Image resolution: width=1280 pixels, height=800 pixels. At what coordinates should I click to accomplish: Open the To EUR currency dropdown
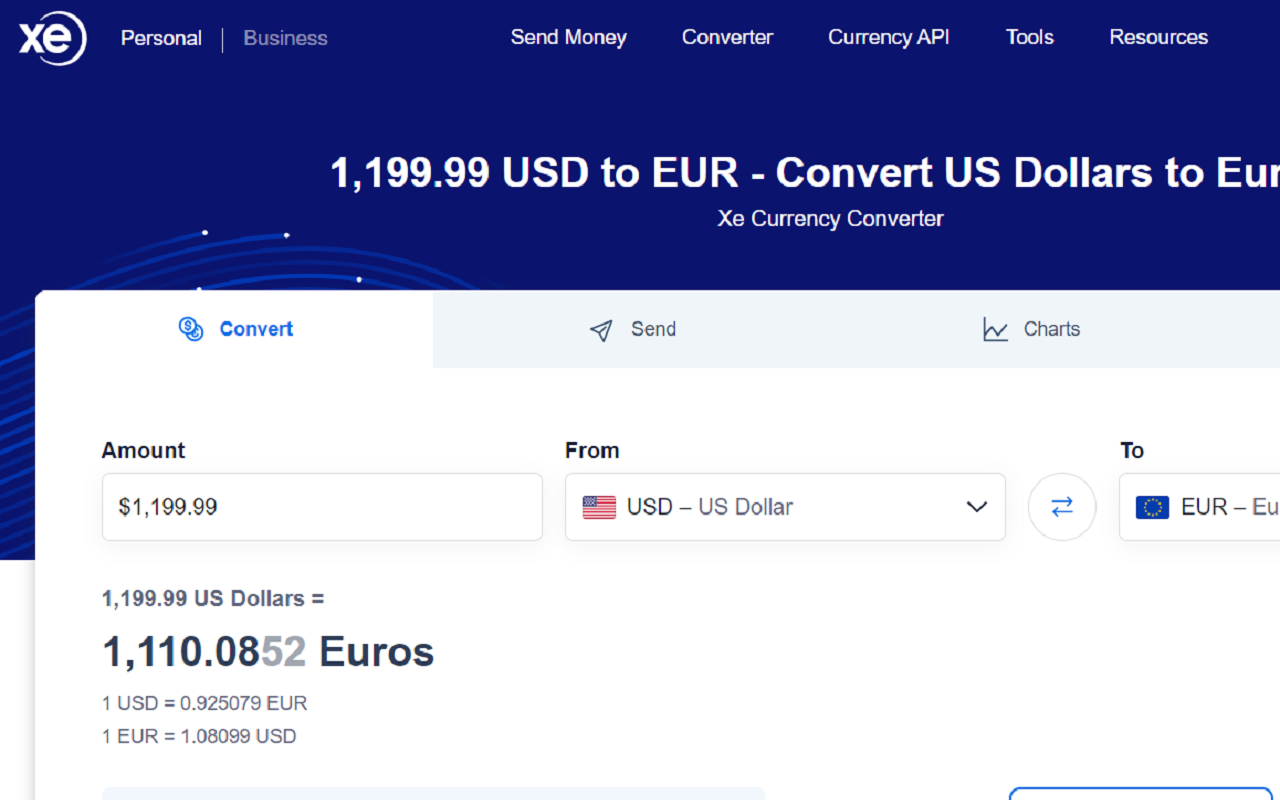coord(1199,507)
